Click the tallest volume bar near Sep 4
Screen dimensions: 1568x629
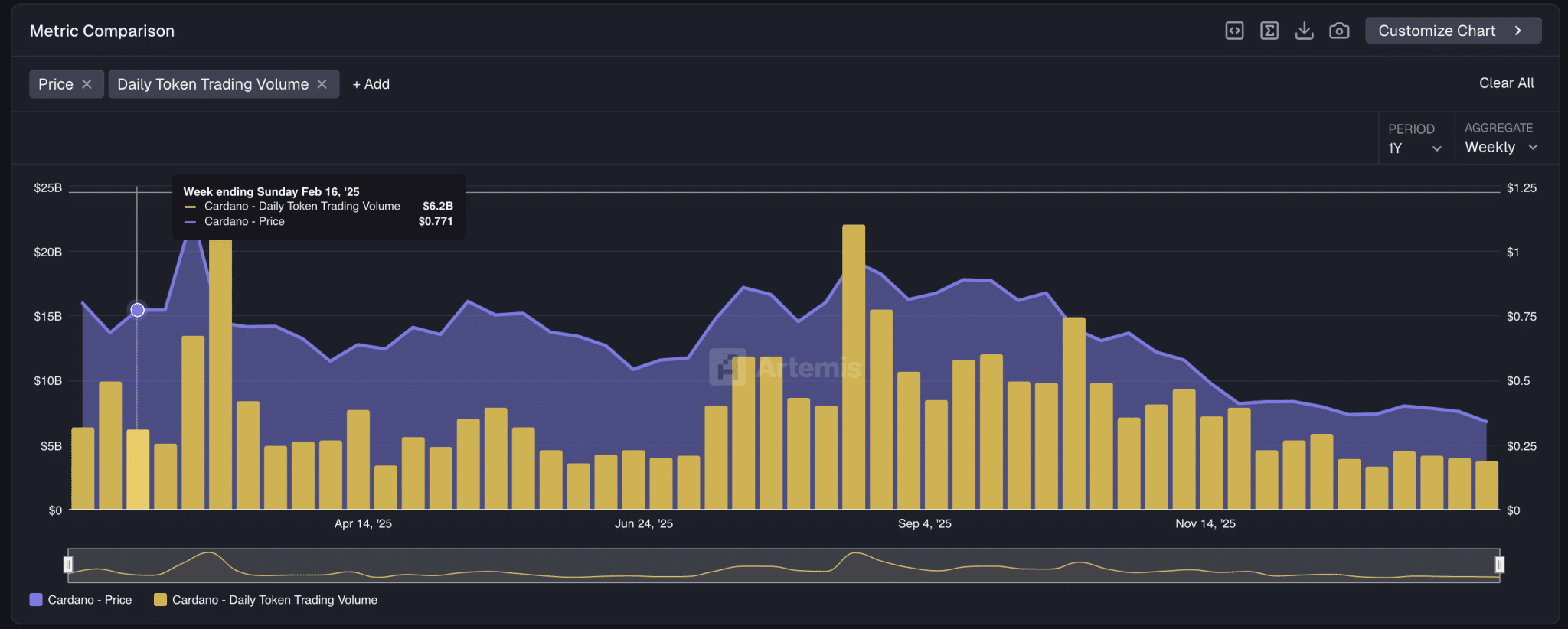pyautogui.click(x=853, y=367)
